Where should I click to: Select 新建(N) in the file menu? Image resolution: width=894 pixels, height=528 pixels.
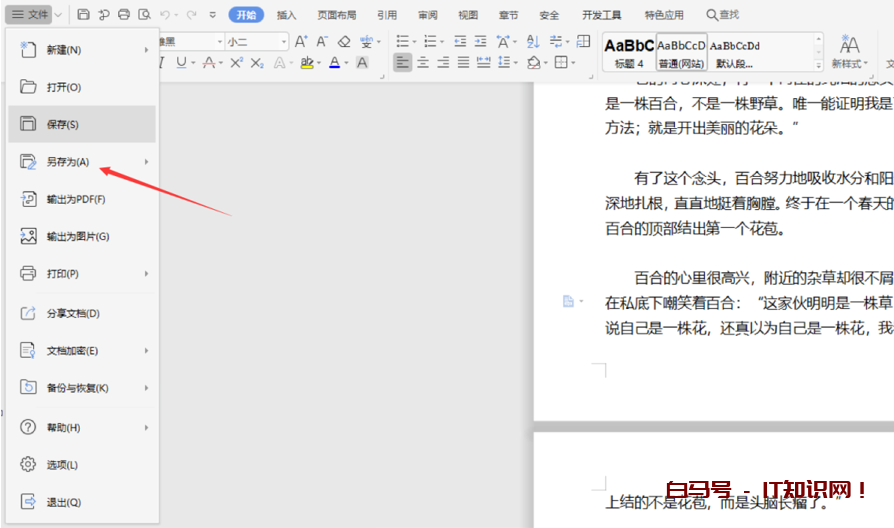[82, 50]
